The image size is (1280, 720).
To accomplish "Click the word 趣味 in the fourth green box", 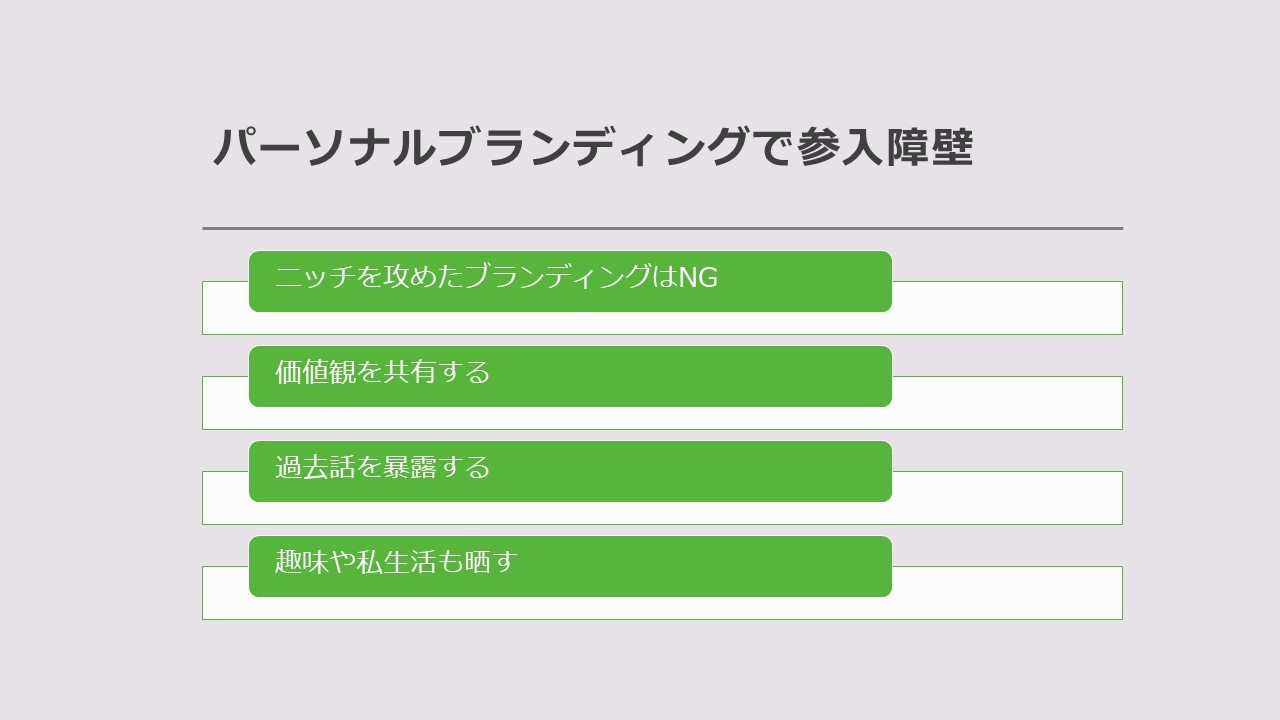I will 302,562.
